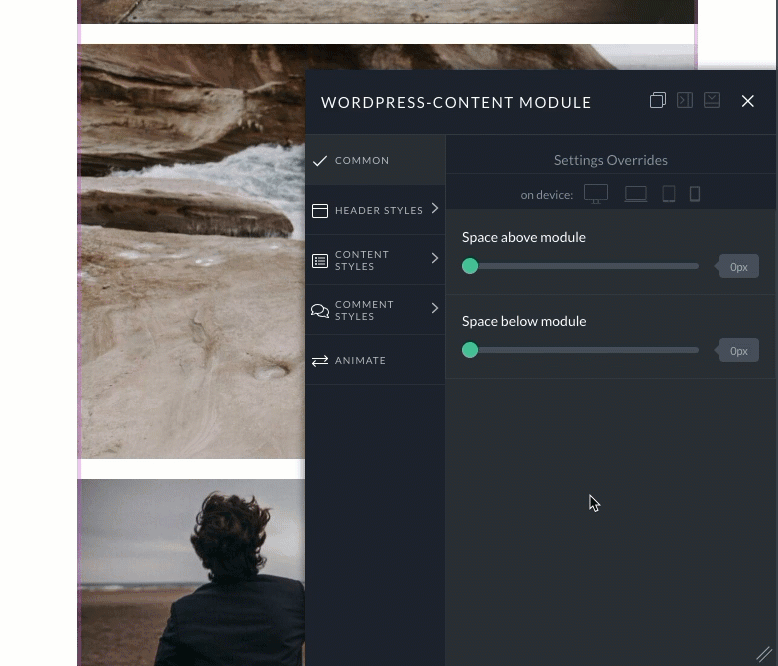Click the rocky coastline photo

(192, 251)
